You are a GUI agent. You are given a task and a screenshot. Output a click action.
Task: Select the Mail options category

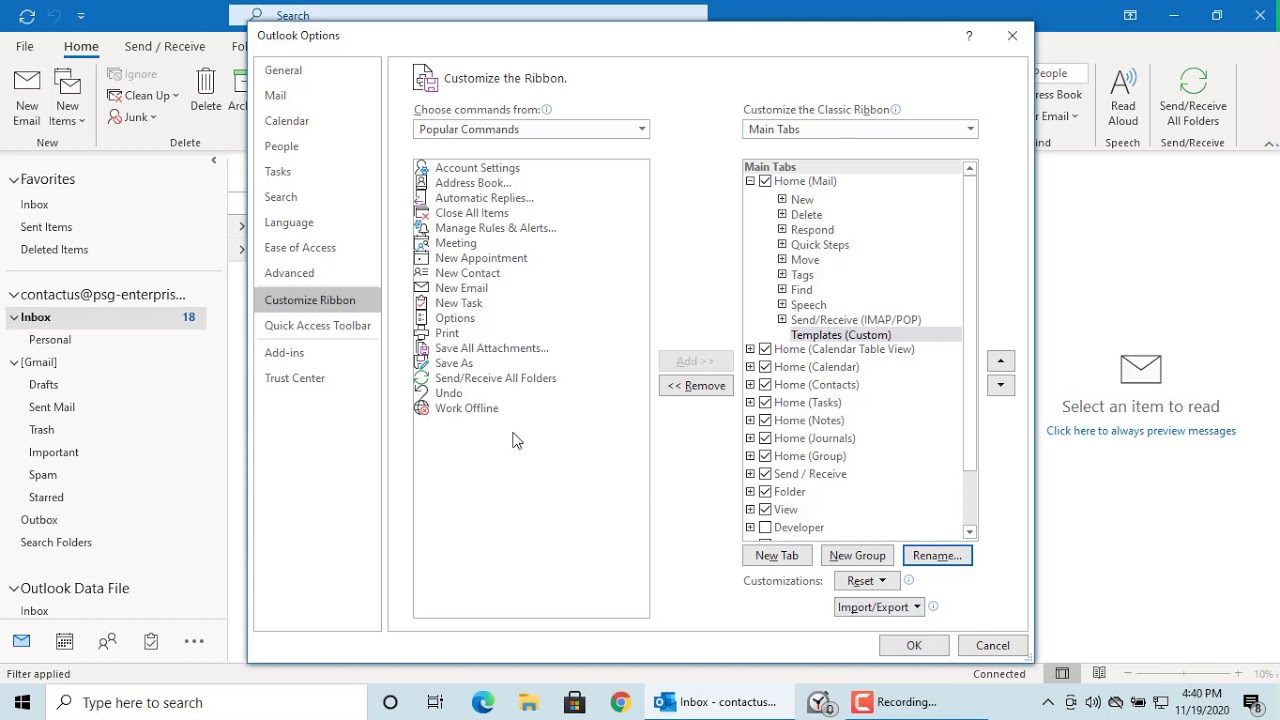click(x=317, y=96)
